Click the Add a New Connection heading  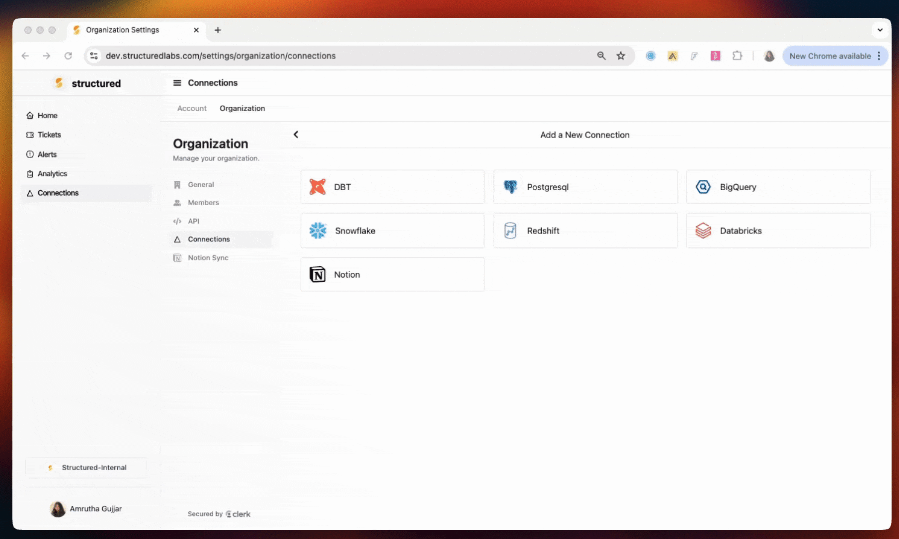pyautogui.click(x=585, y=135)
